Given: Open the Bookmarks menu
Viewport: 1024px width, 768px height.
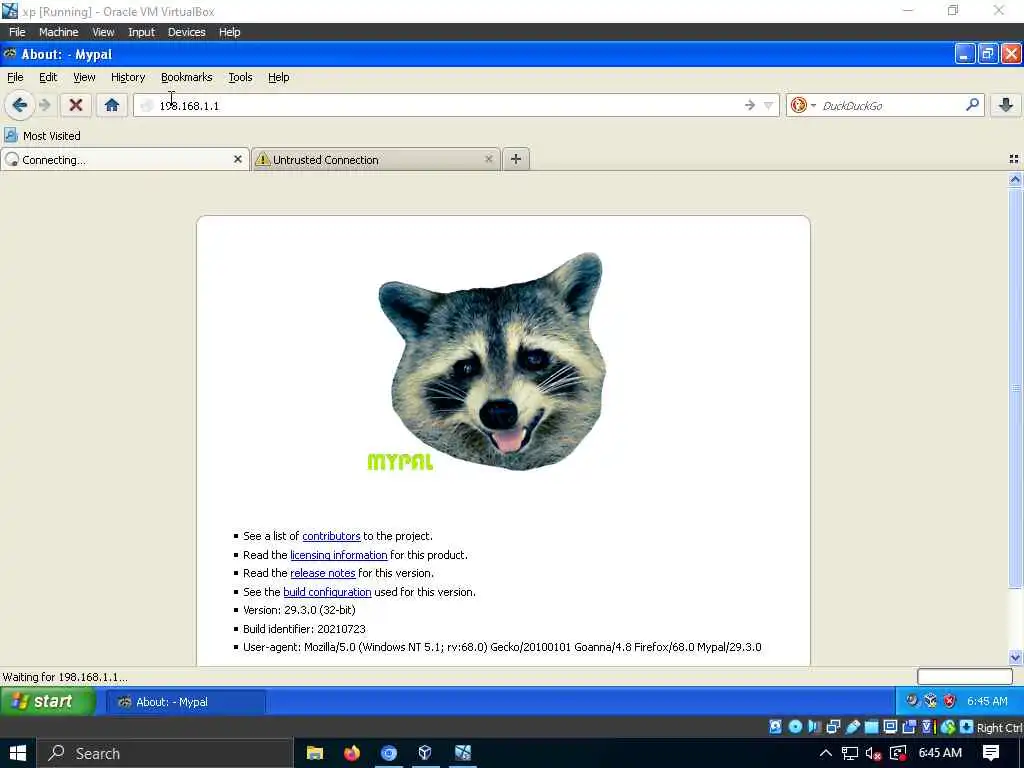Looking at the screenshot, I should (x=187, y=77).
